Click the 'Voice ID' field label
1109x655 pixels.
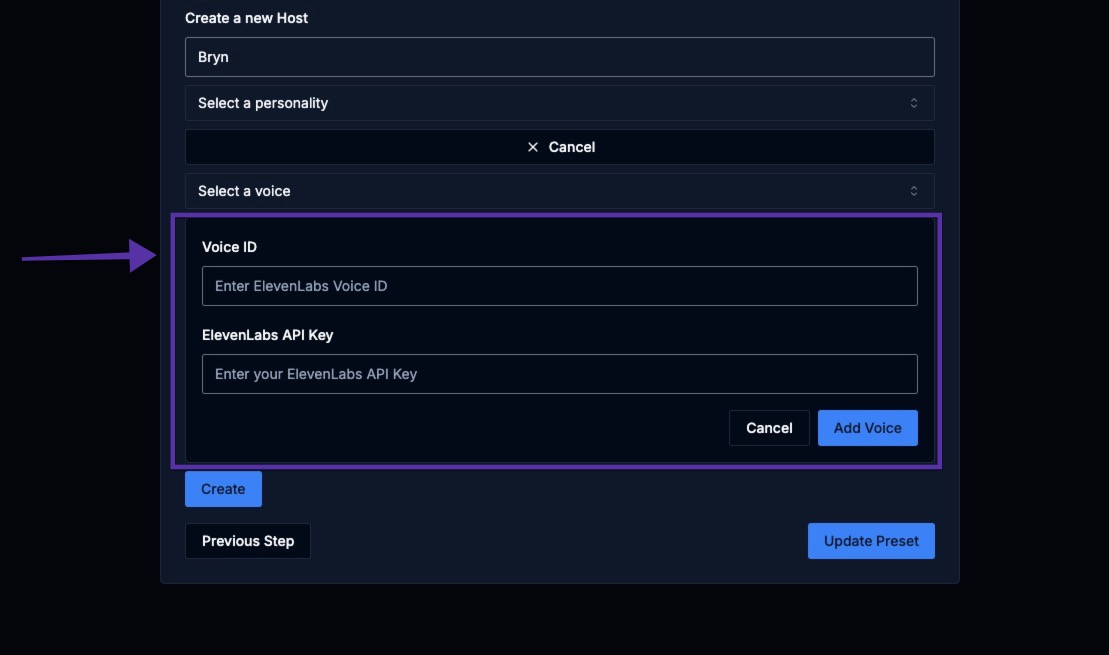click(x=229, y=247)
